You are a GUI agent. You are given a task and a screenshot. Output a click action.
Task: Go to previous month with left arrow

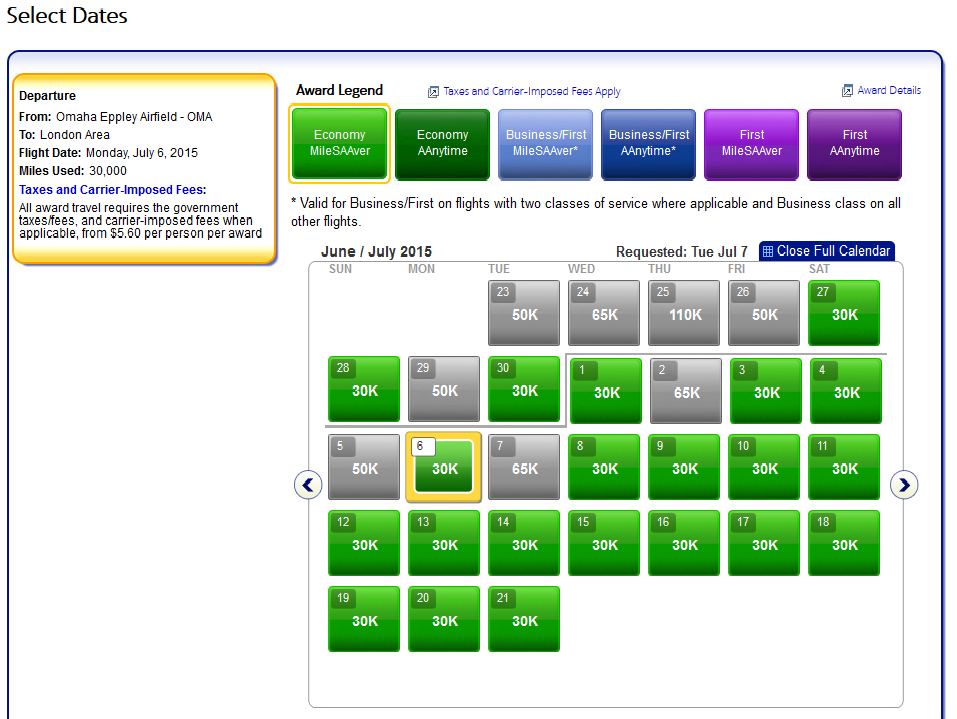[308, 485]
